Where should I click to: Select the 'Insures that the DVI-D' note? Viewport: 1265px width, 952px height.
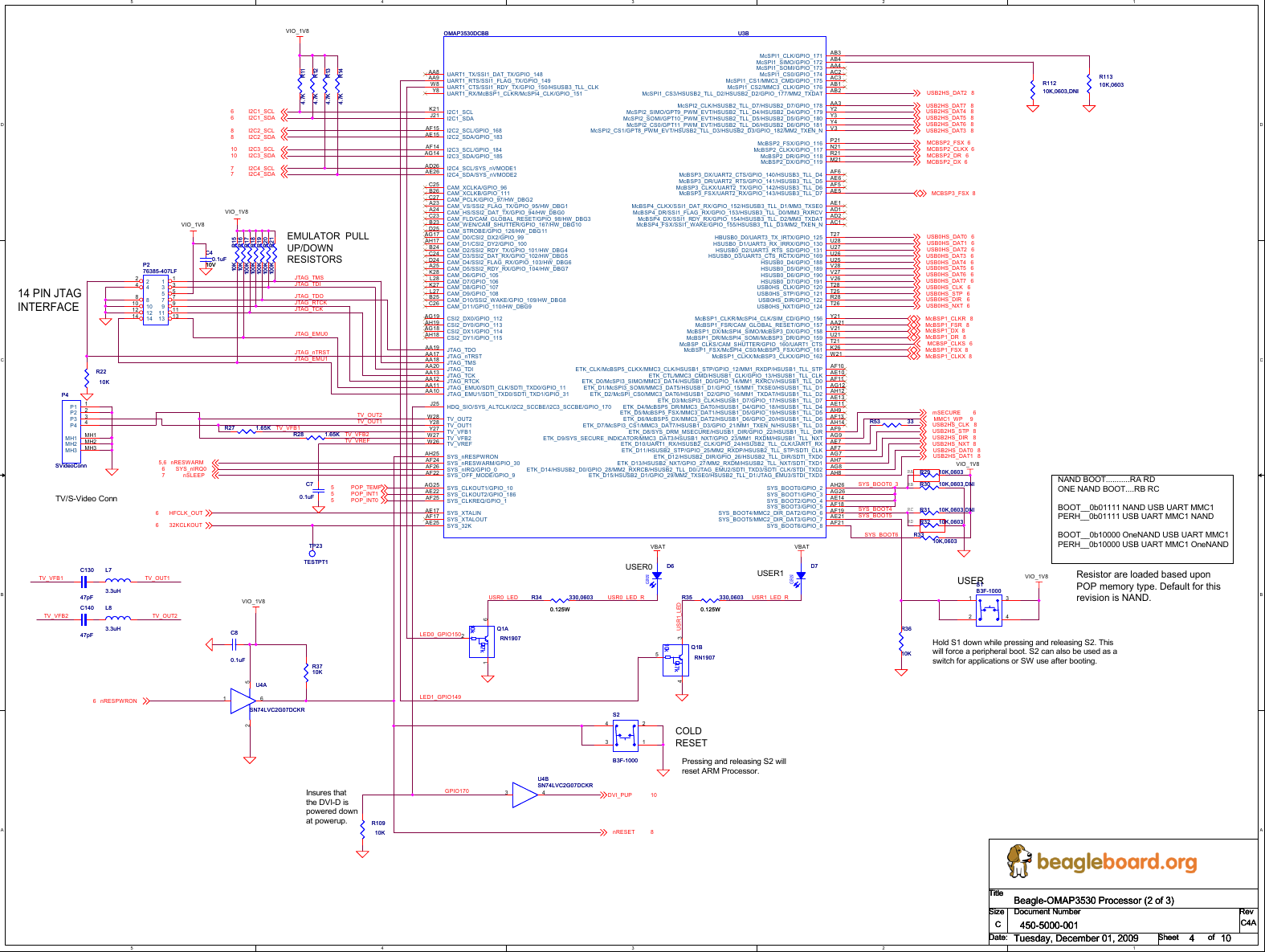[x=332, y=807]
